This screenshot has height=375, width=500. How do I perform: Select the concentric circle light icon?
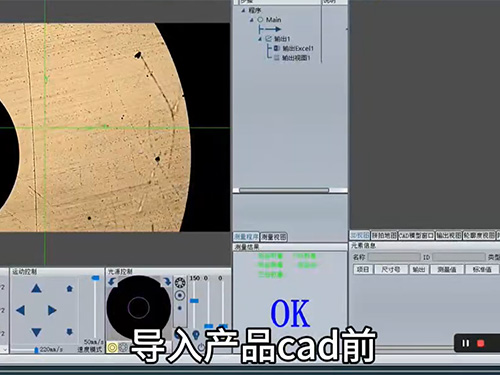pos(180,295)
